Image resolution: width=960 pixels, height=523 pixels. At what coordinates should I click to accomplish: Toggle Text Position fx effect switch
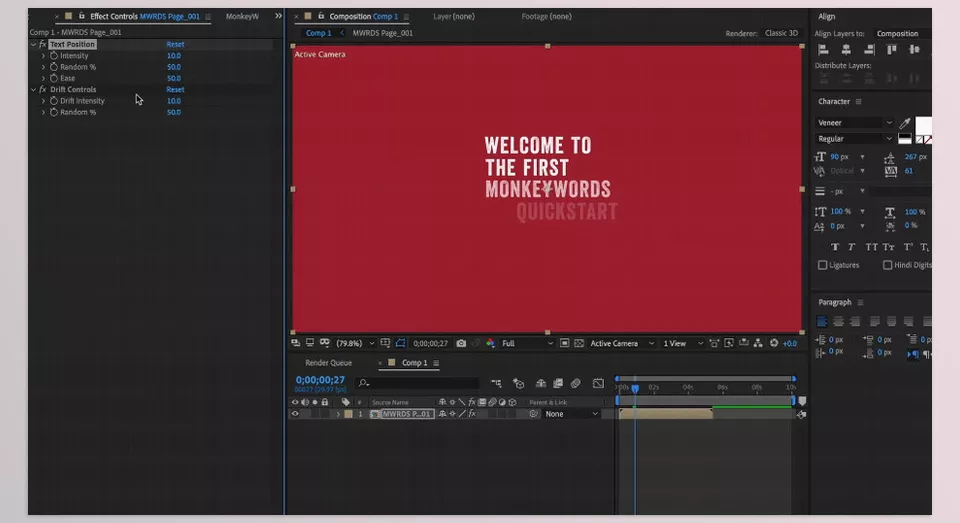(x=42, y=45)
